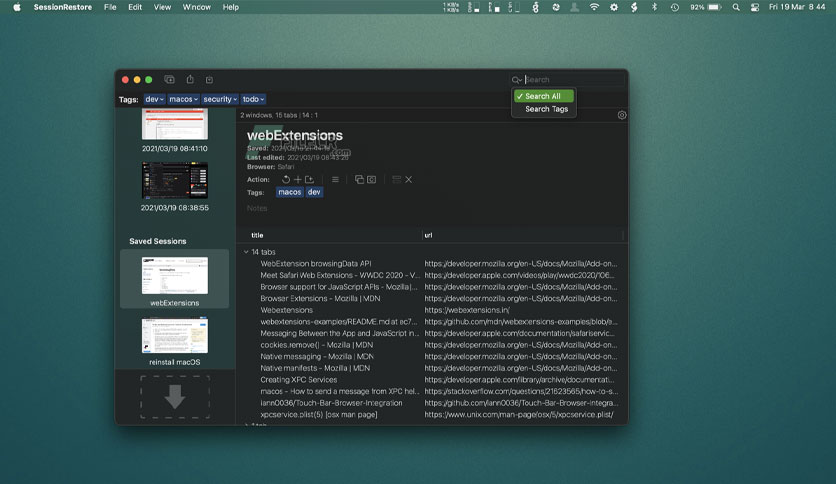Image resolution: width=836 pixels, height=484 pixels.
Task: Open the File menu
Action: point(110,7)
